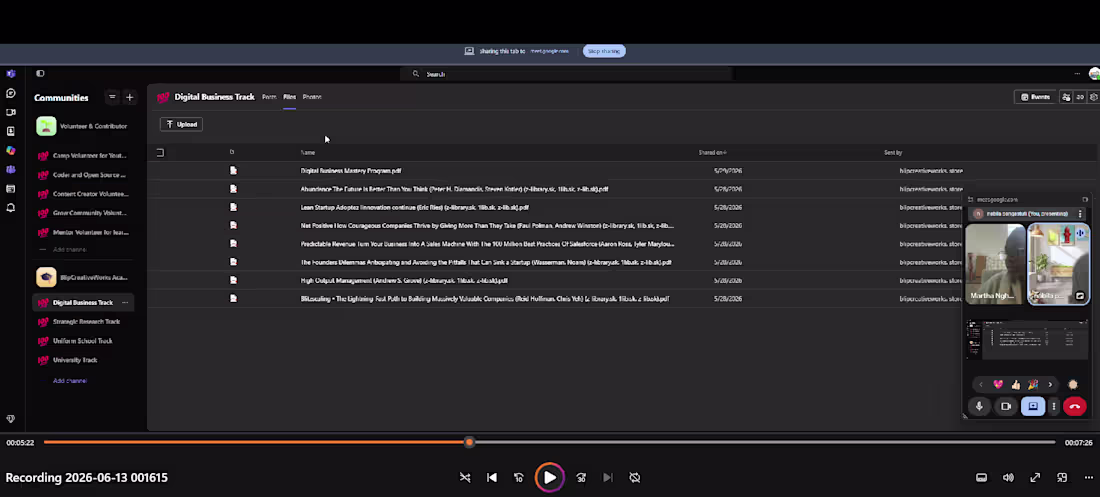Open the Blitzscaling pdf file
The image size is (1100, 497).
485,298
